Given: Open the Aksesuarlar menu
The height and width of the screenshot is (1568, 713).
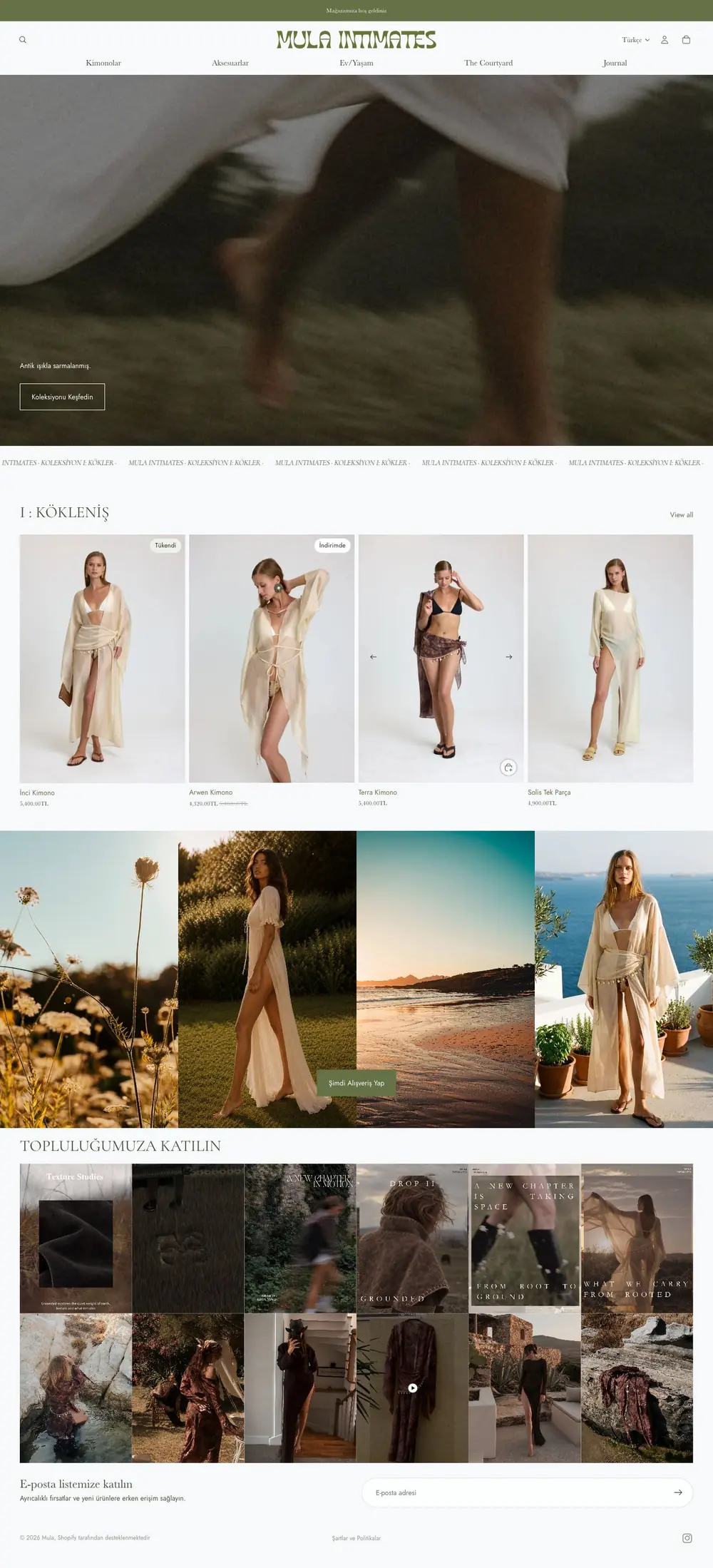Looking at the screenshot, I should pyautogui.click(x=230, y=63).
